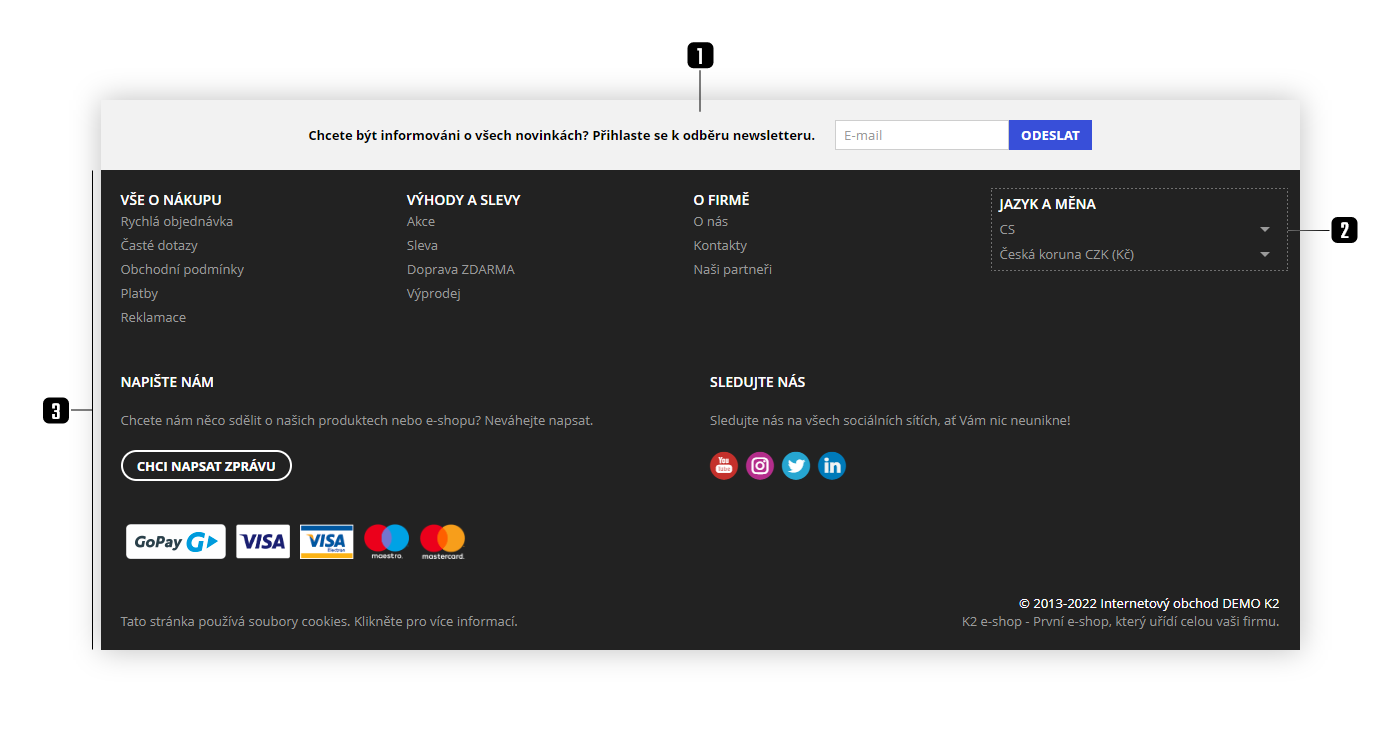Open the Doprava ZDARMA link

(x=461, y=270)
